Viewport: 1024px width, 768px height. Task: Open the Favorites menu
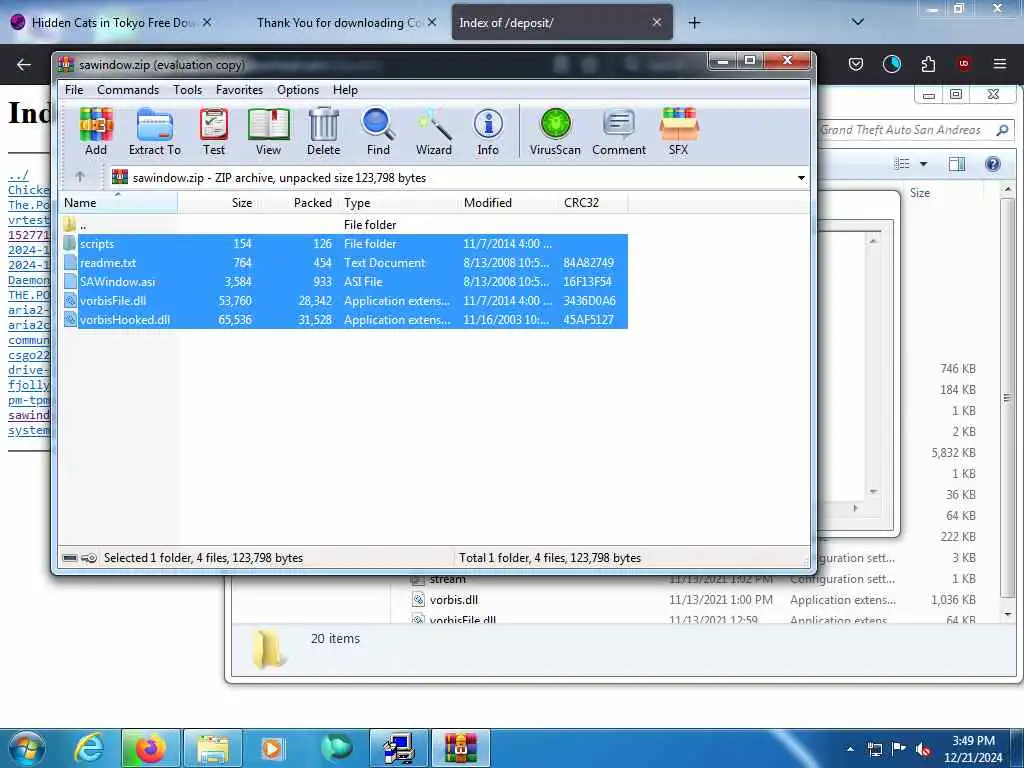(x=239, y=89)
